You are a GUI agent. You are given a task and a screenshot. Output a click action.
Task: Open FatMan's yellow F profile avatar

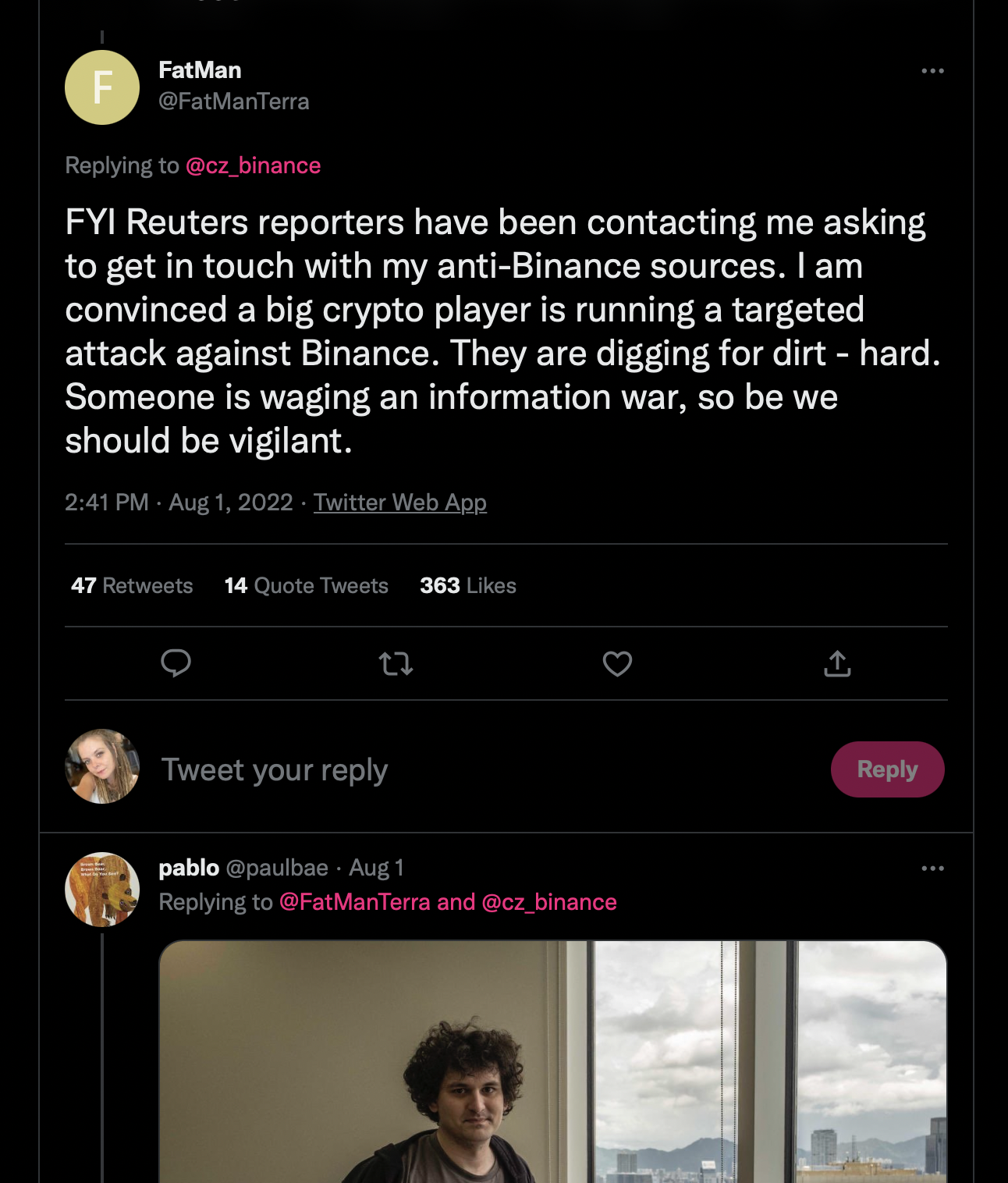pyautogui.click(x=102, y=87)
